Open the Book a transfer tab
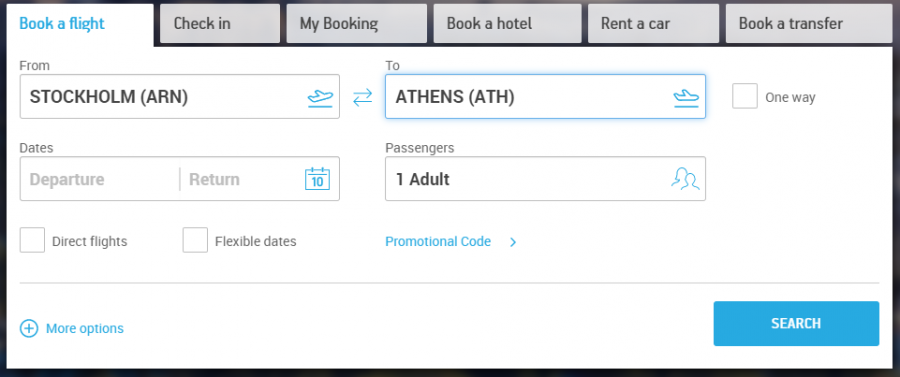Screen dimensions: 900x377 tap(810, 24)
